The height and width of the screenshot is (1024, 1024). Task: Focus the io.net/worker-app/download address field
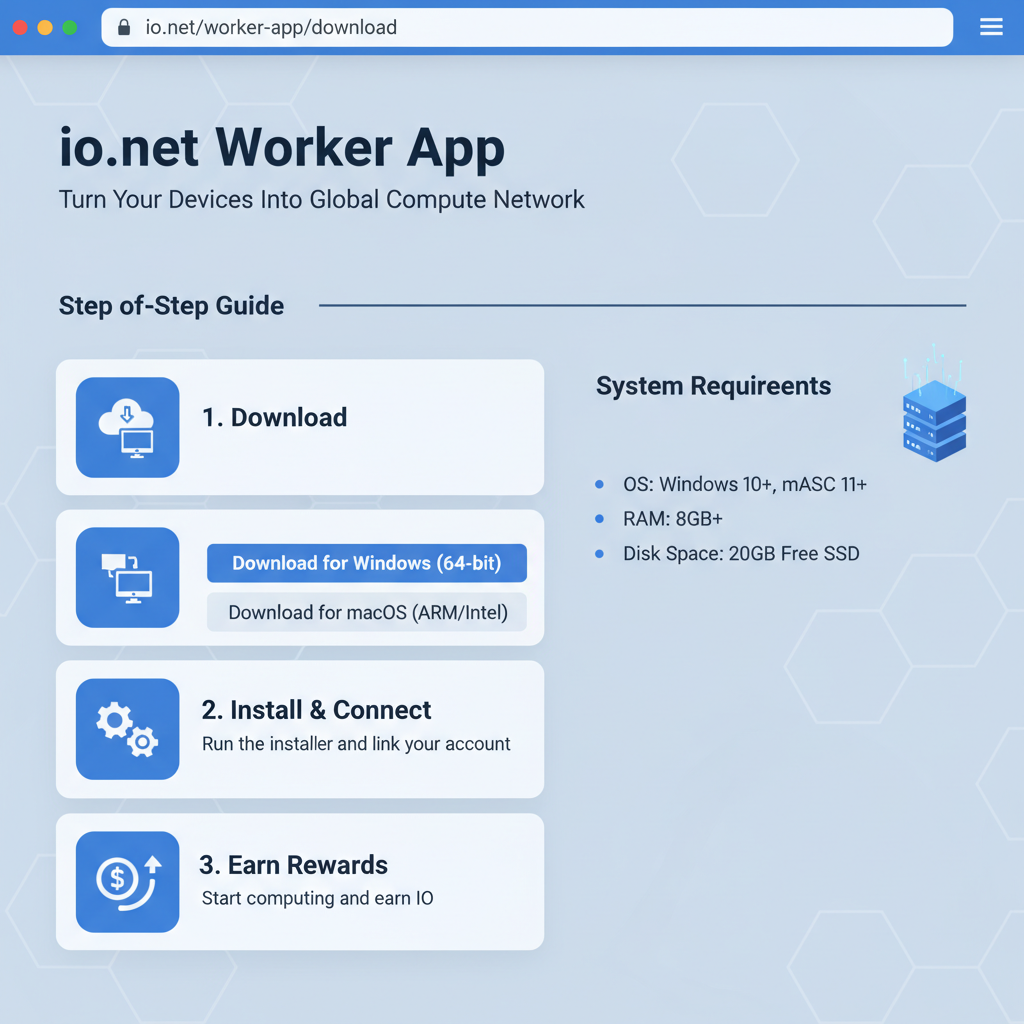click(x=527, y=27)
